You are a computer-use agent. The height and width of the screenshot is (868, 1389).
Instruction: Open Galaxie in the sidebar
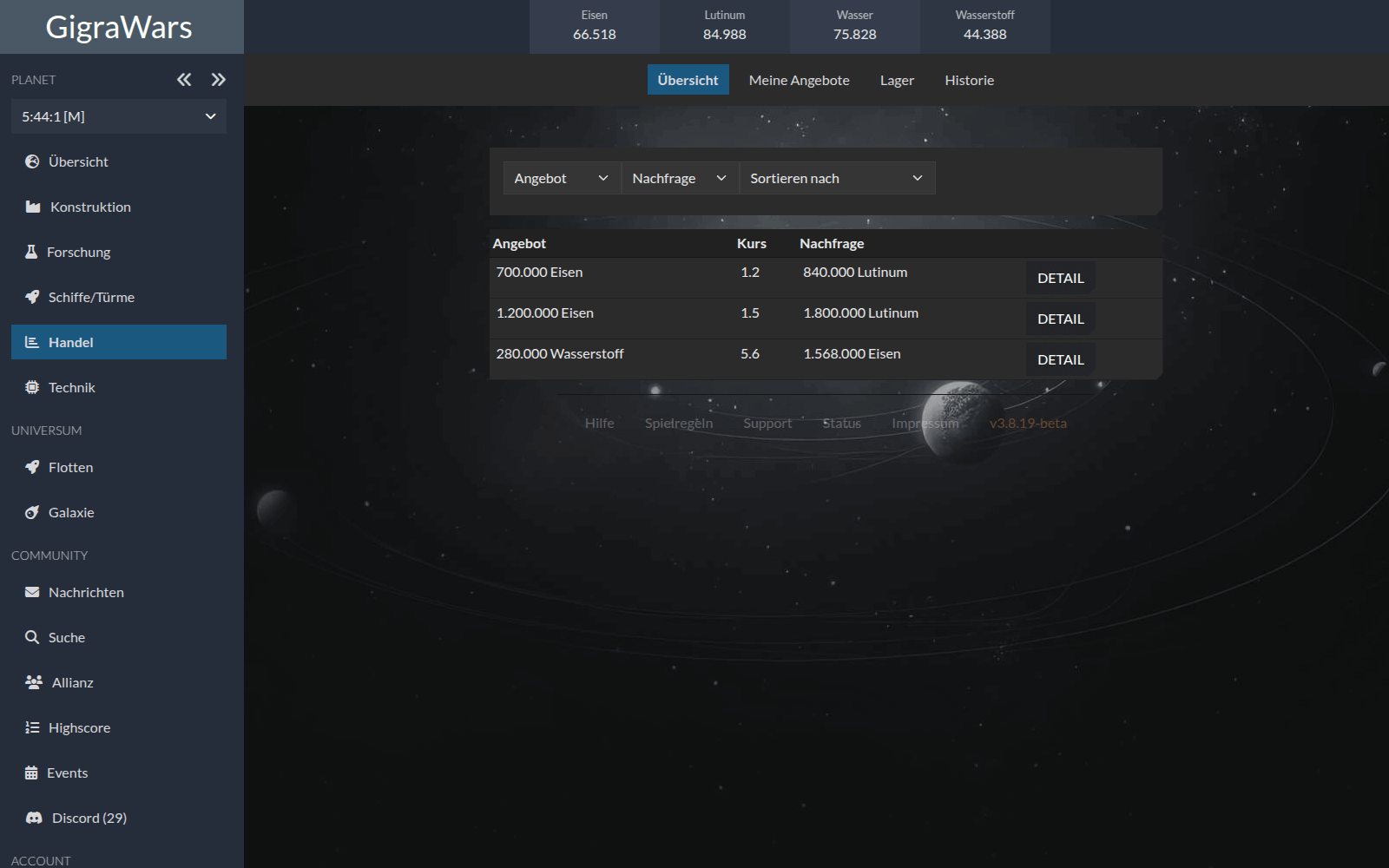point(119,512)
